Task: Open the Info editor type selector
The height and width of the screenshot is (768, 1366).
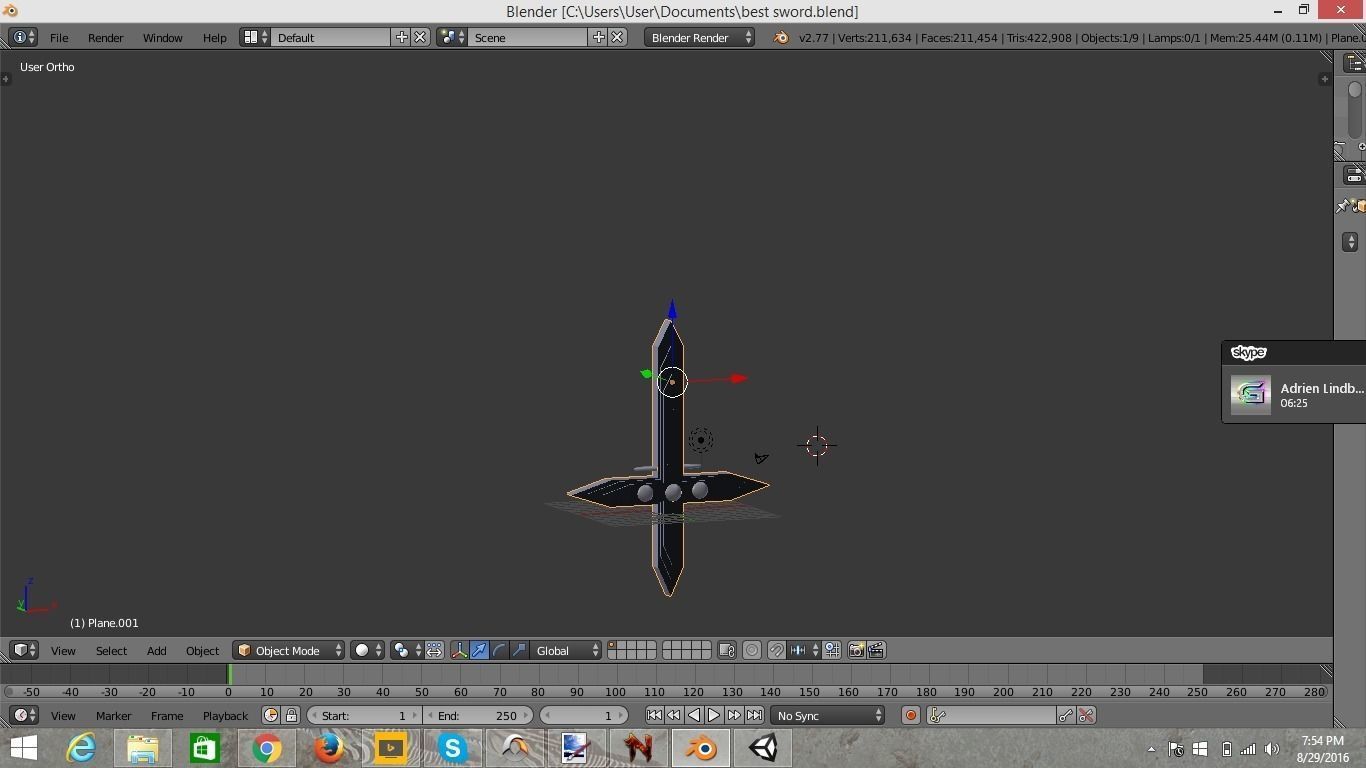Action: pyautogui.click(x=23, y=37)
